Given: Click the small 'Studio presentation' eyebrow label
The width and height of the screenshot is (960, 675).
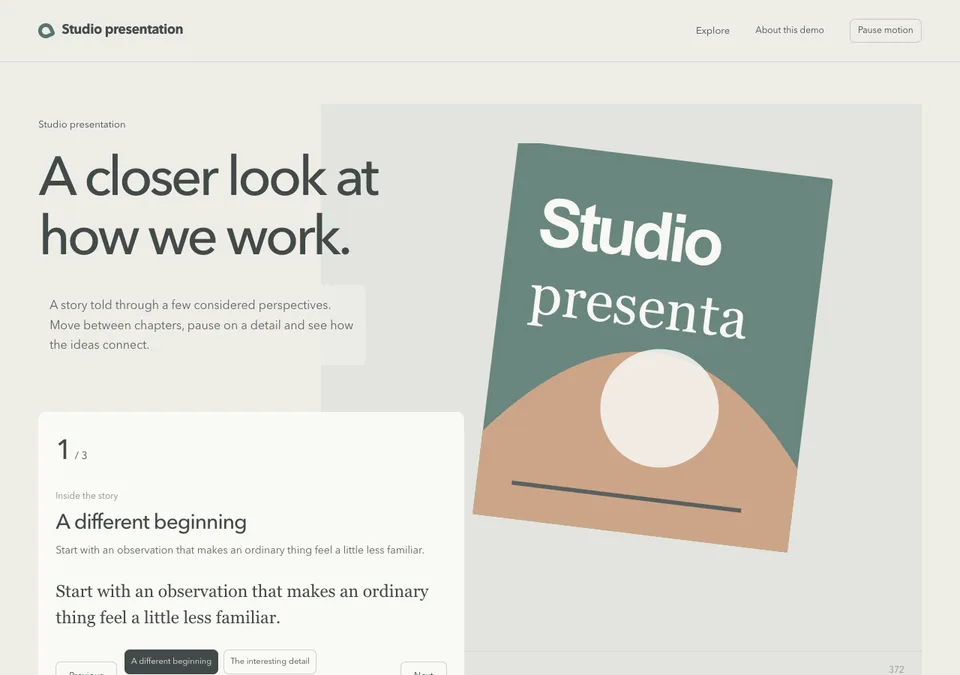Looking at the screenshot, I should (x=81, y=124).
